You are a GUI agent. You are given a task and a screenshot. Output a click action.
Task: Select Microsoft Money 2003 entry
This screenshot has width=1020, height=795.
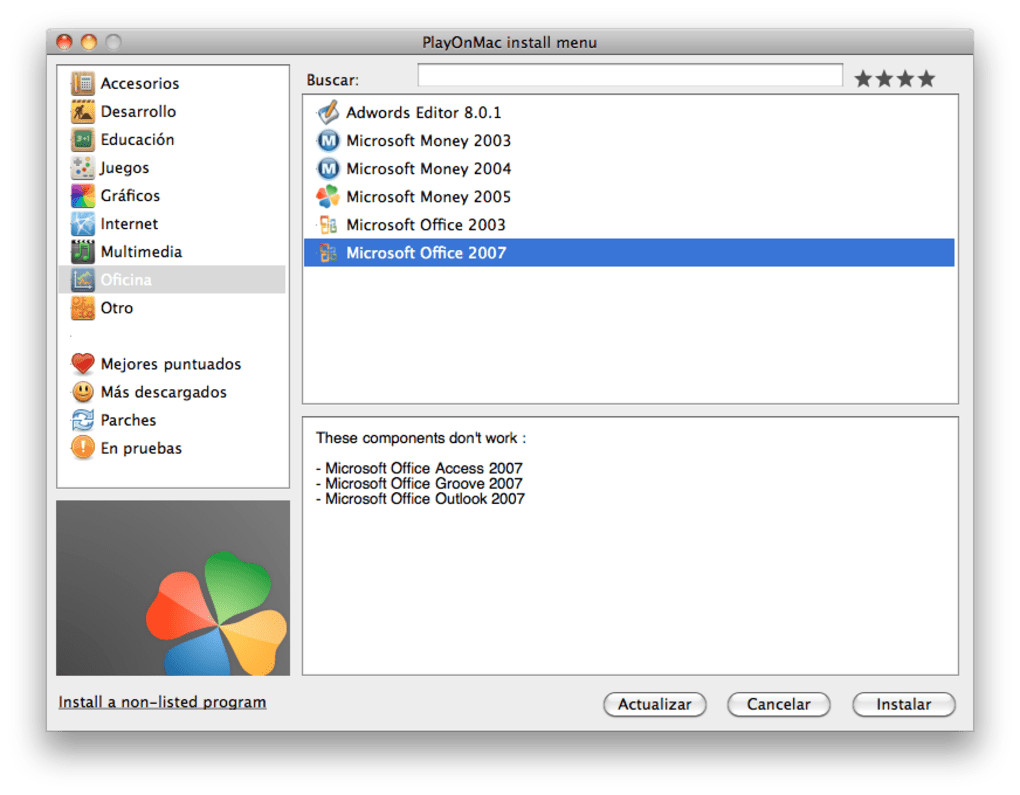click(x=630, y=141)
